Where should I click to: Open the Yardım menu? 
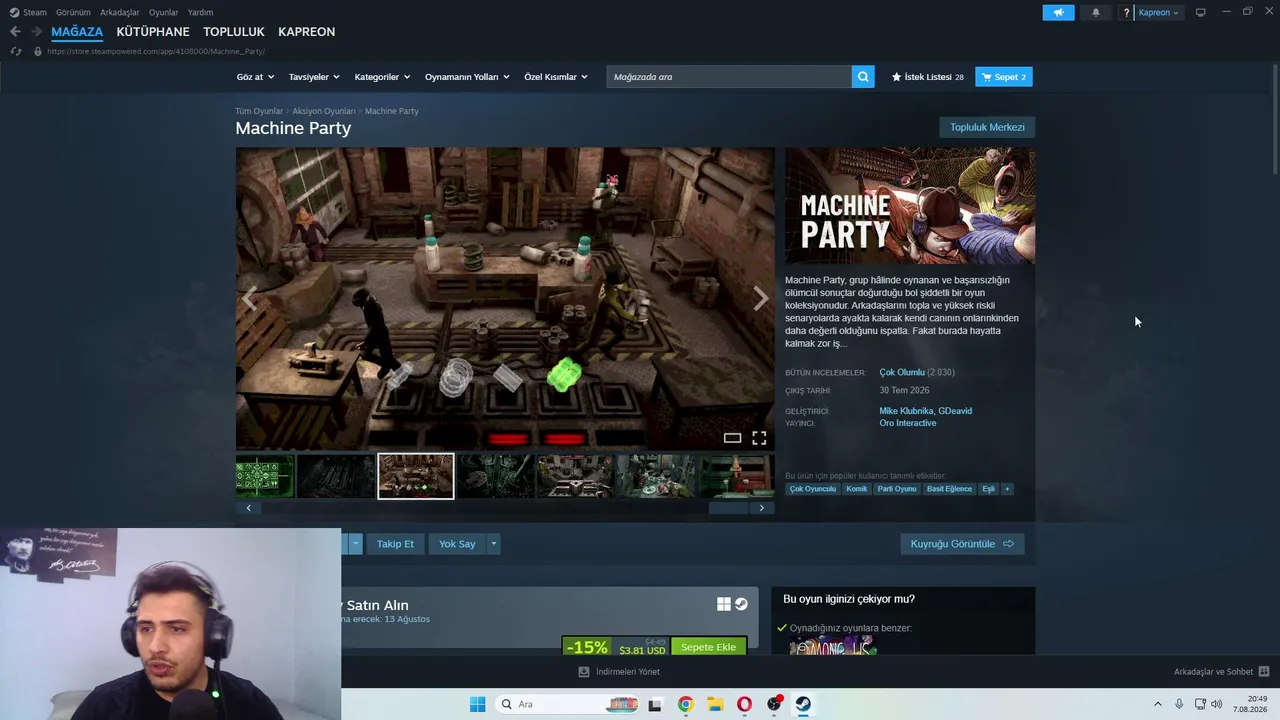point(200,13)
